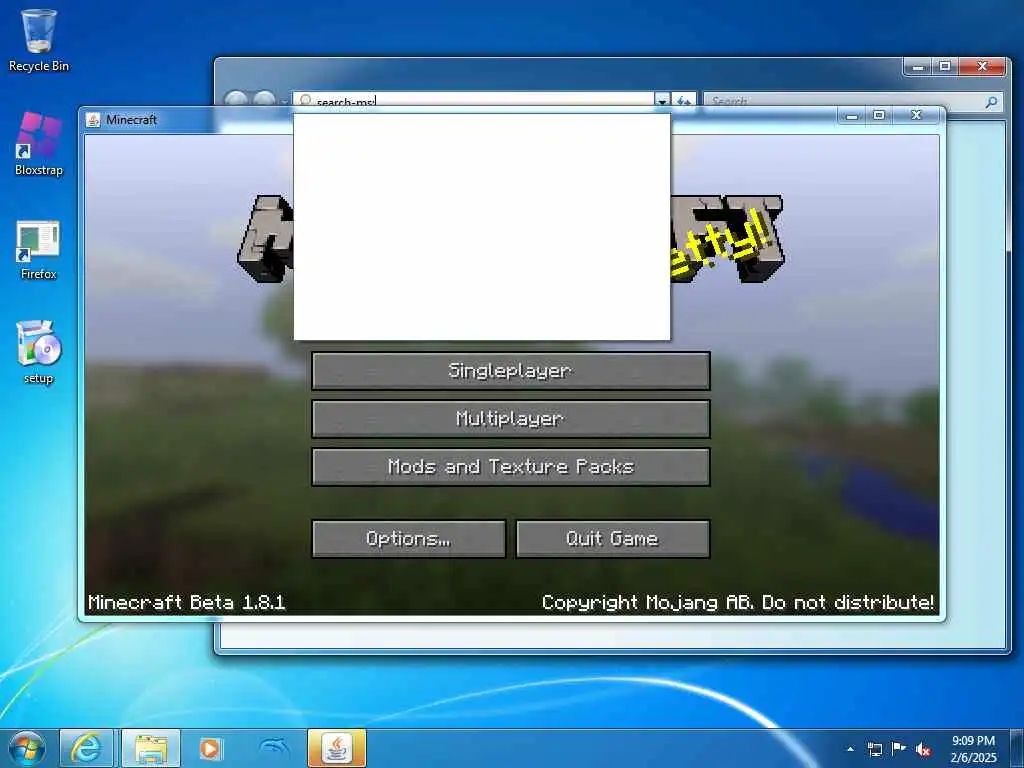
Task: Click the Explorer refresh button
Action: click(x=683, y=101)
